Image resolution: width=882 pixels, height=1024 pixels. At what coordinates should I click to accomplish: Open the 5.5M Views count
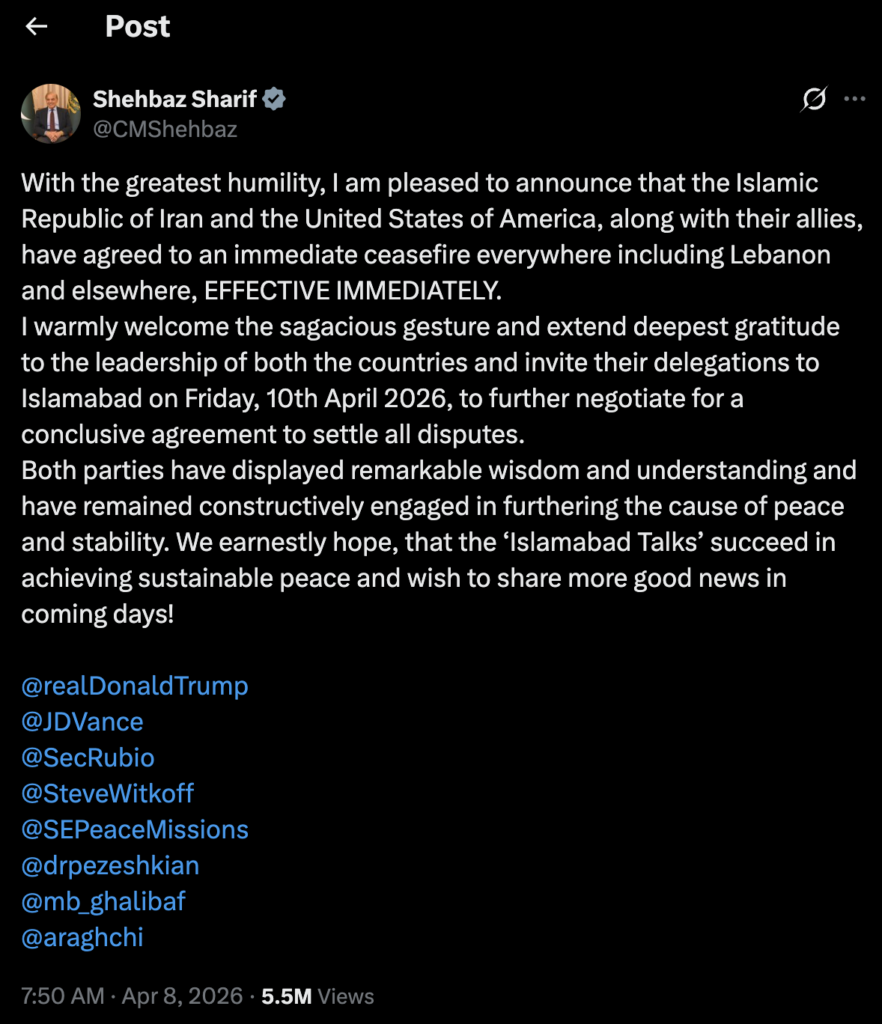click(317, 996)
